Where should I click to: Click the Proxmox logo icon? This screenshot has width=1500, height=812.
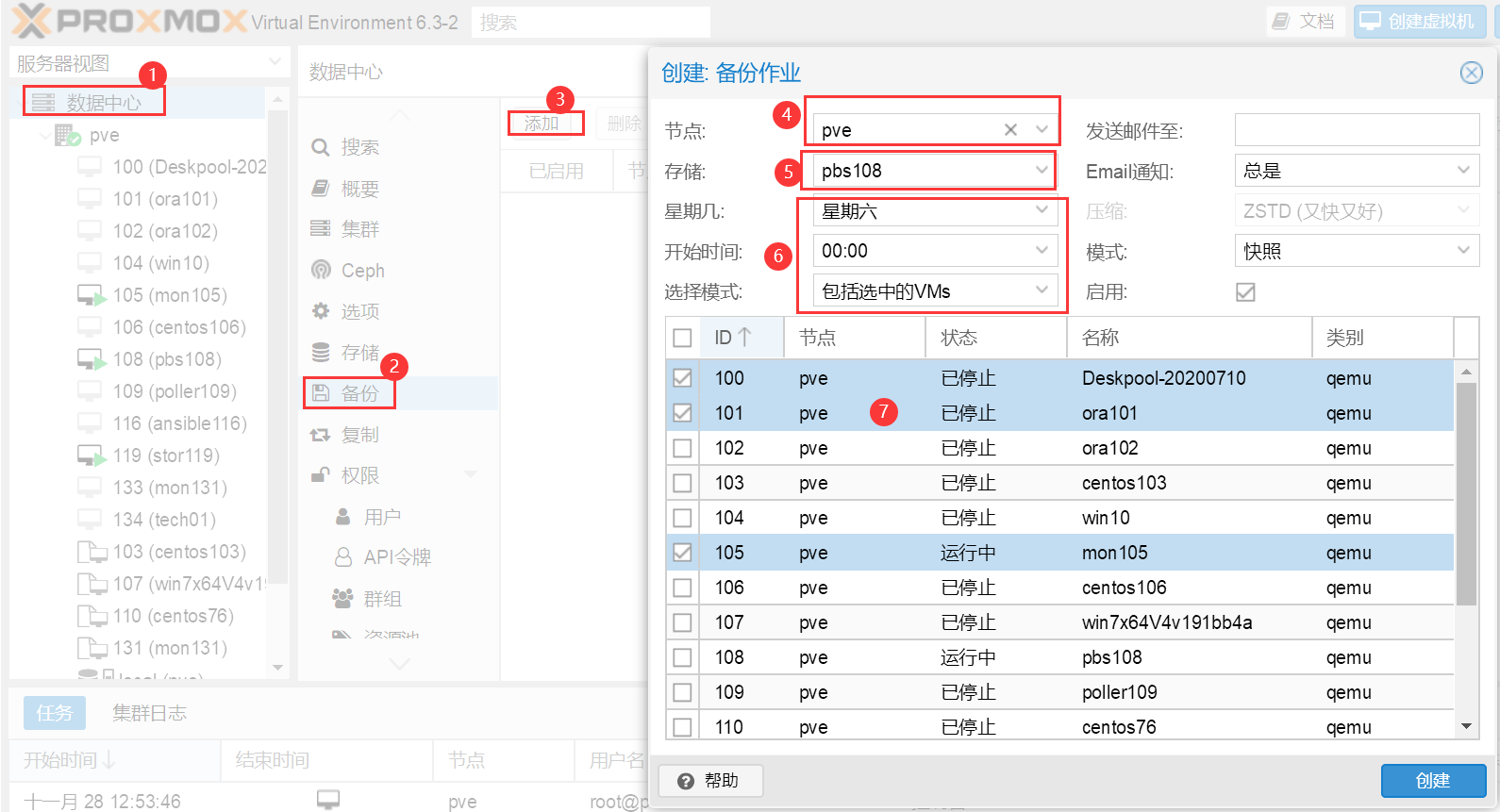pyautogui.click(x=32, y=21)
